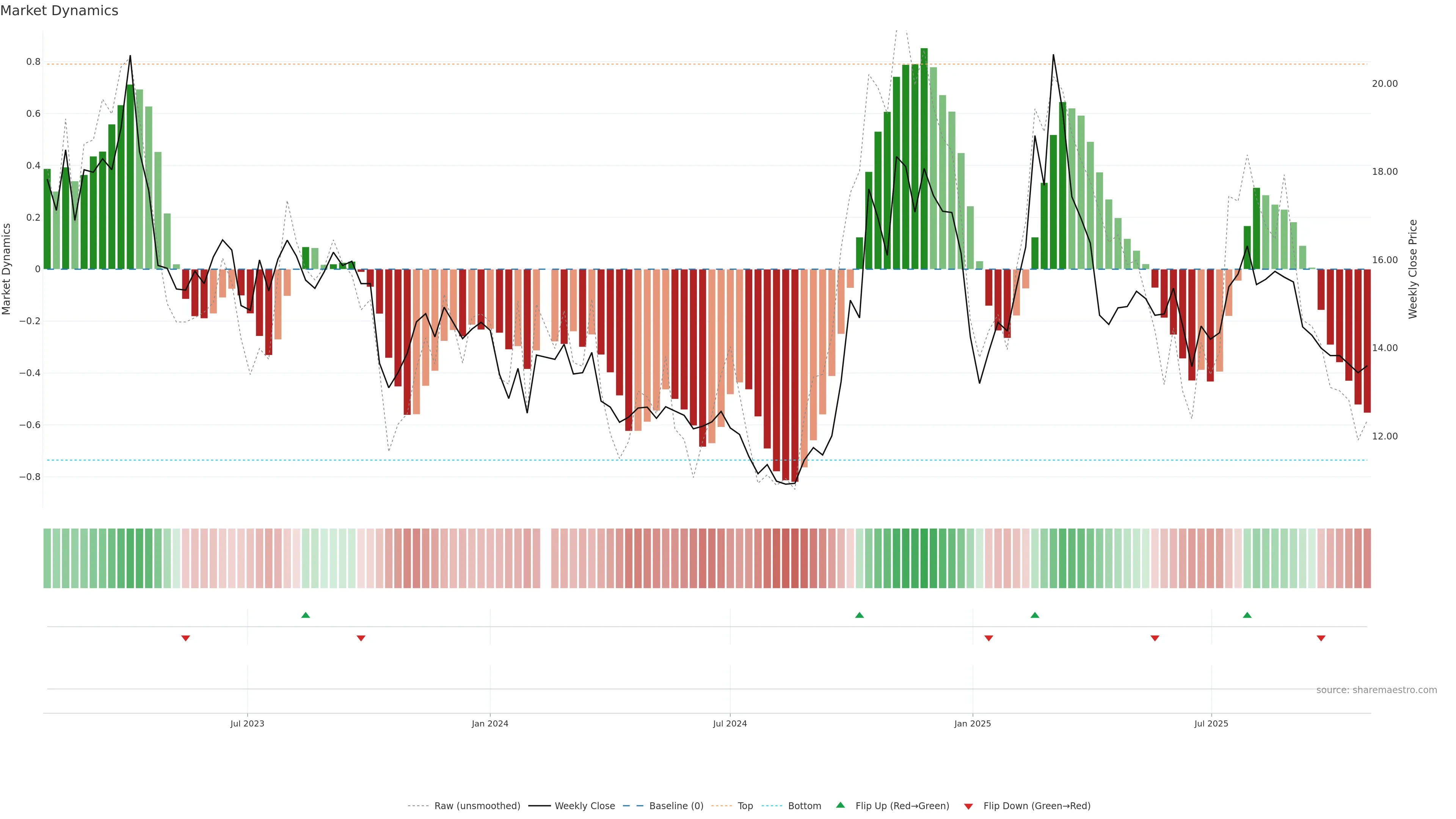
Task: Click the last green flip-up triangle marker
Action: [x=1247, y=615]
